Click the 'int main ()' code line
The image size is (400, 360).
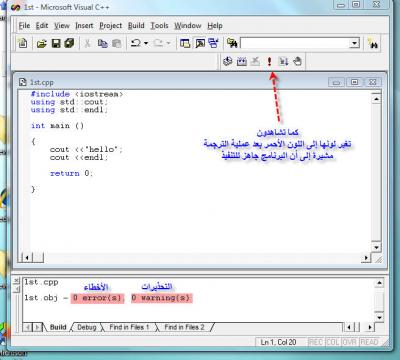click(x=57, y=126)
